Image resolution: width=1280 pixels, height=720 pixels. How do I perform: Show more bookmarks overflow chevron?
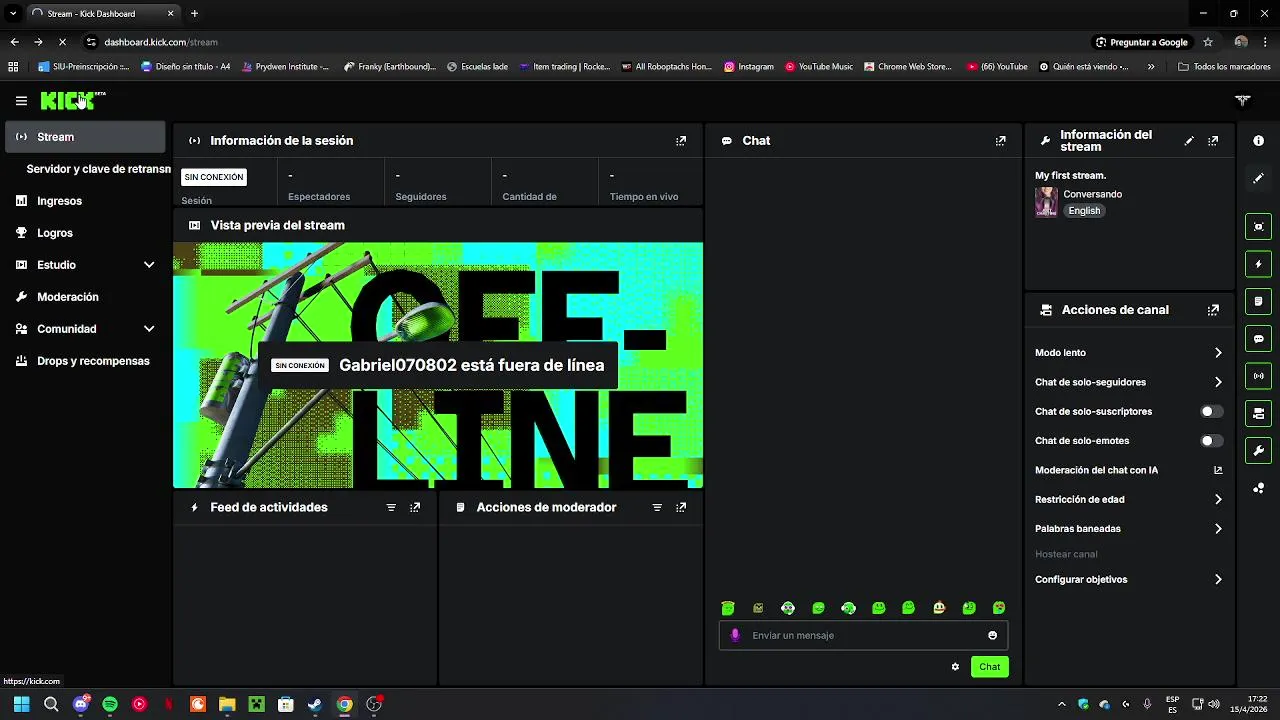[1151, 67]
